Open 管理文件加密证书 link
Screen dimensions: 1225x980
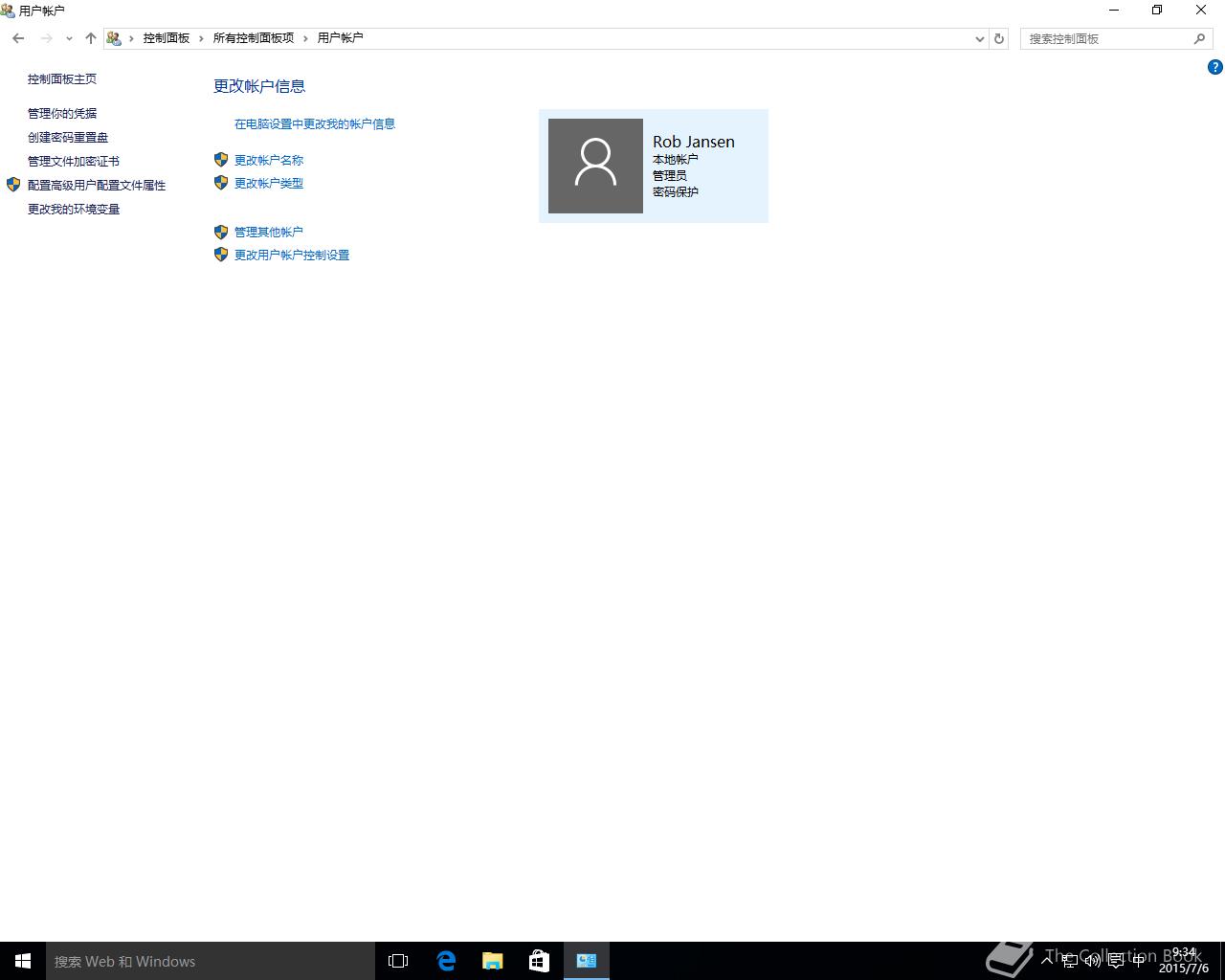[74, 162]
